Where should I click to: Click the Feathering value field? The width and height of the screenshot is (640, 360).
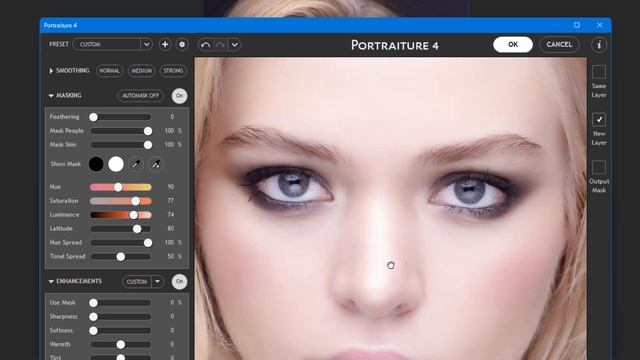tap(172, 117)
